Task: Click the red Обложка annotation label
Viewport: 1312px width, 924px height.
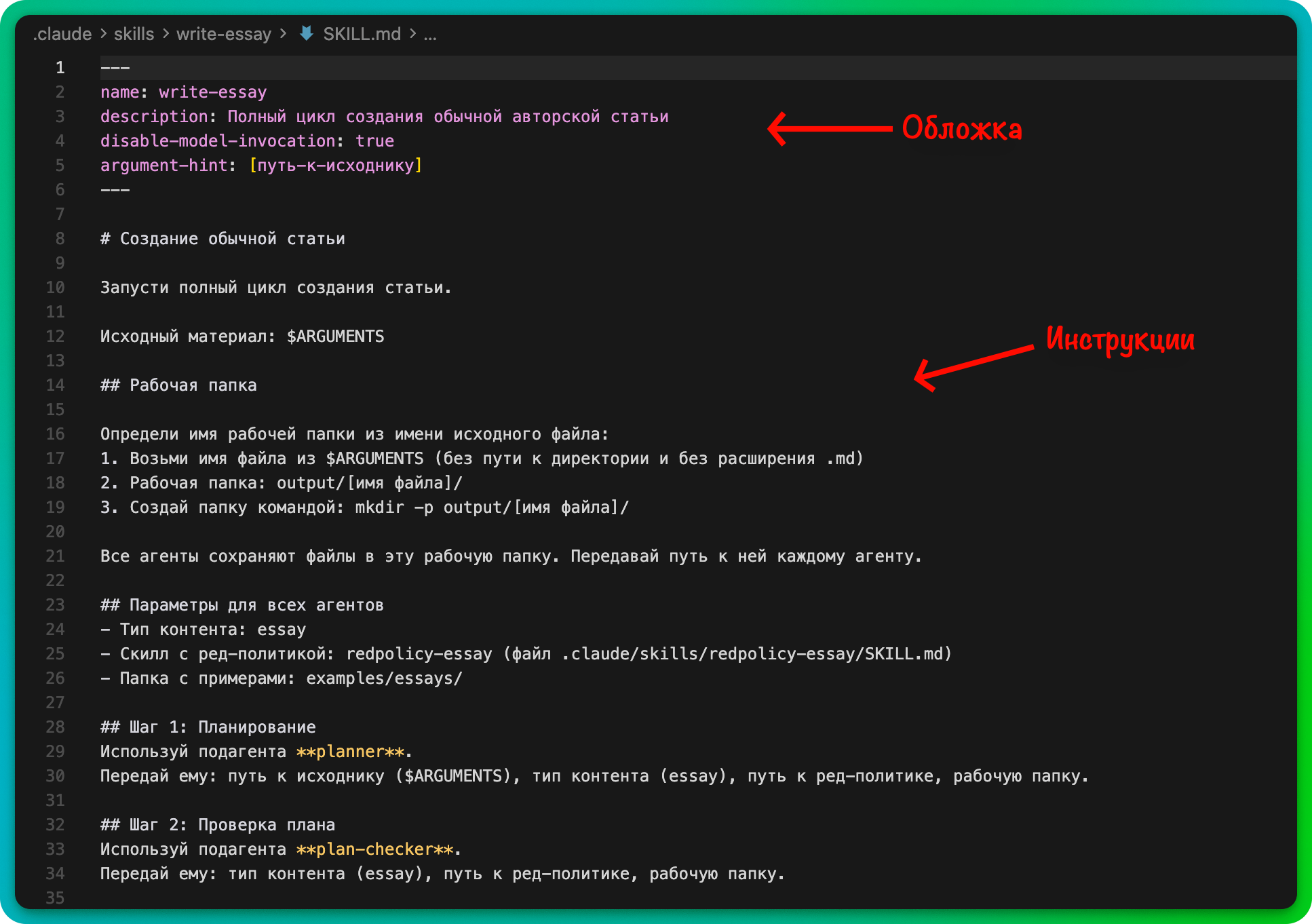Action: pos(961,128)
